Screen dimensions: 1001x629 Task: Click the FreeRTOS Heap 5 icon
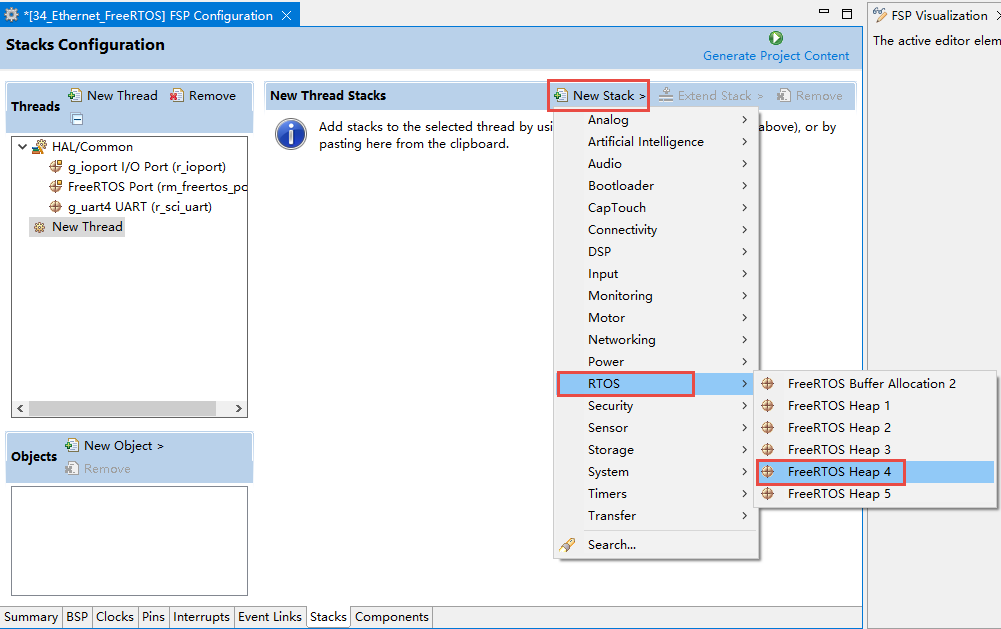(767, 494)
